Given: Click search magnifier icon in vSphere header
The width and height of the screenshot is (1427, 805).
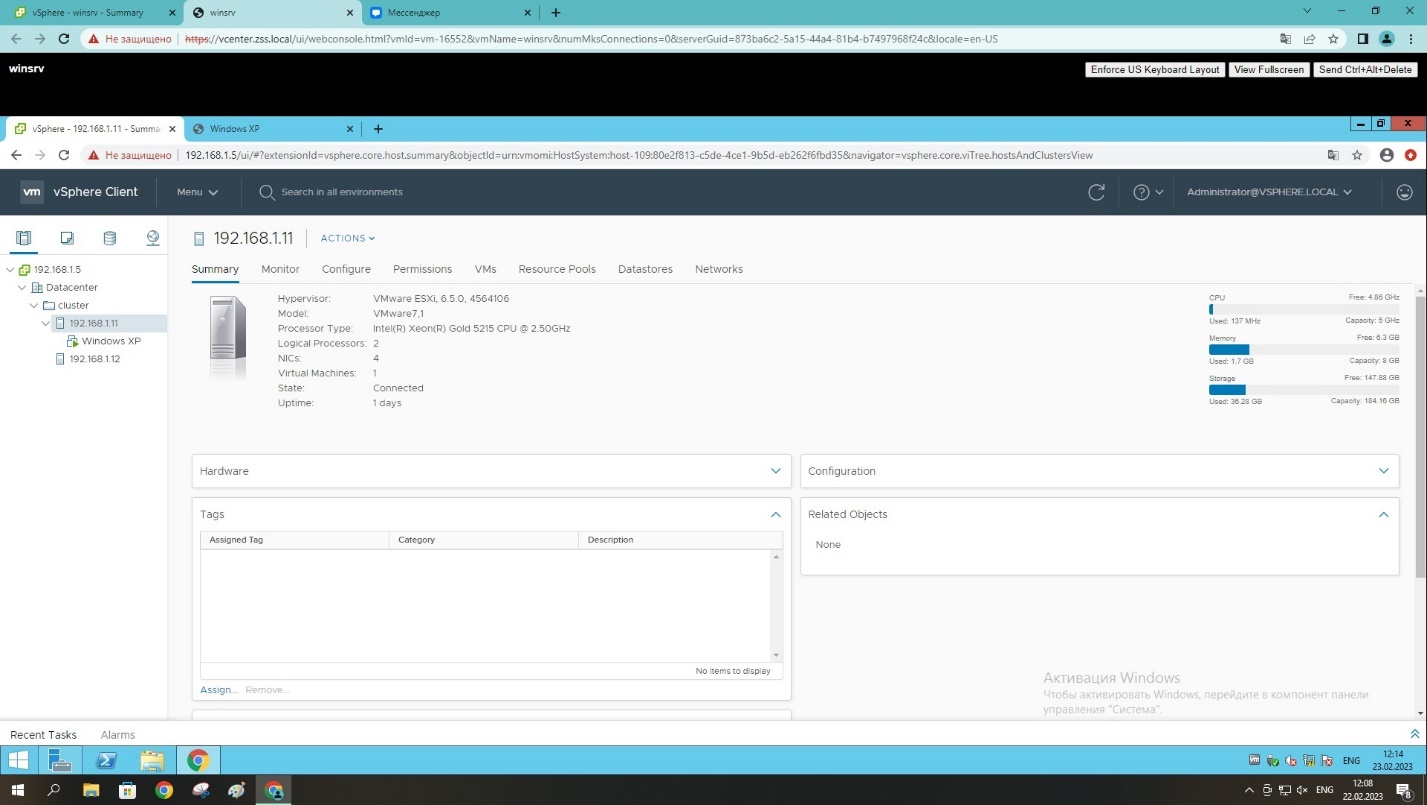Looking at the screenshot, I should click(x=267, y=192).
